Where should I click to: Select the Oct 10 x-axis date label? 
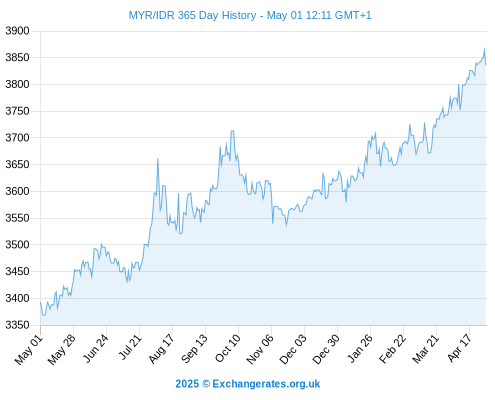[x=228, y=348]
